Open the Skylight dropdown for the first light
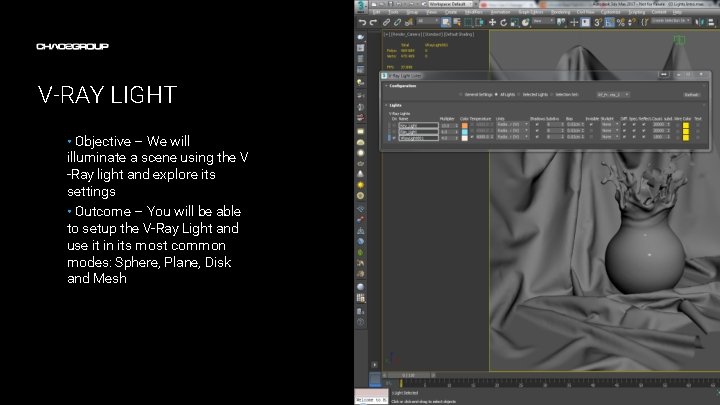Image resolution: width=720 pixels, height=405 pixels. (610, 125)
